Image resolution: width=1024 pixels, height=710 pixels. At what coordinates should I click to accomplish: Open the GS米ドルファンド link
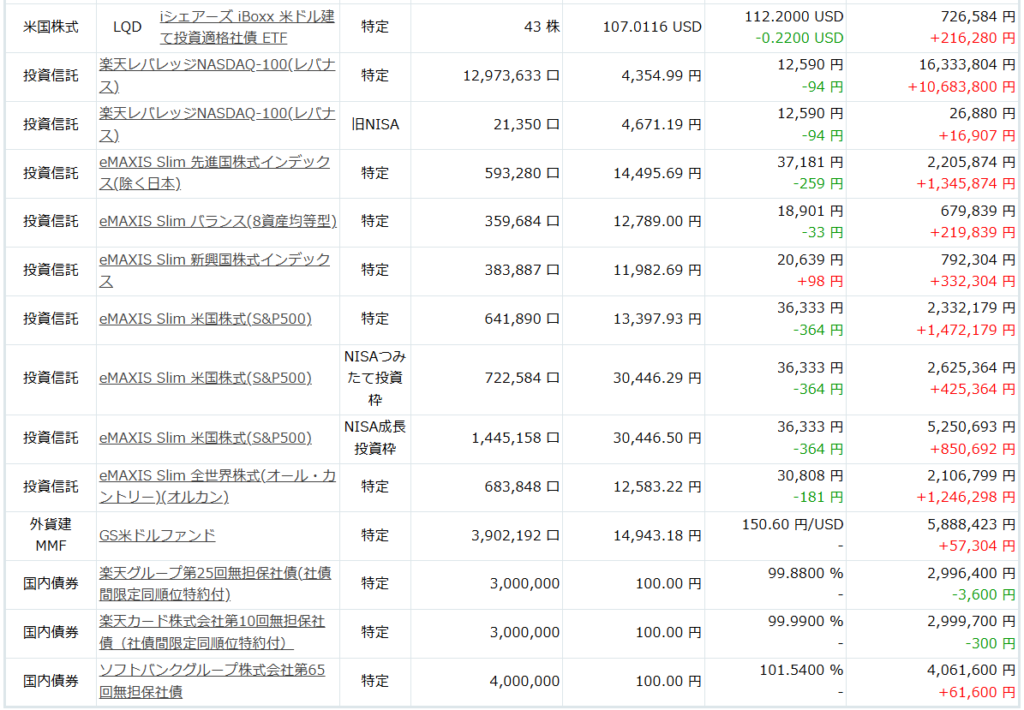(157, 535)
